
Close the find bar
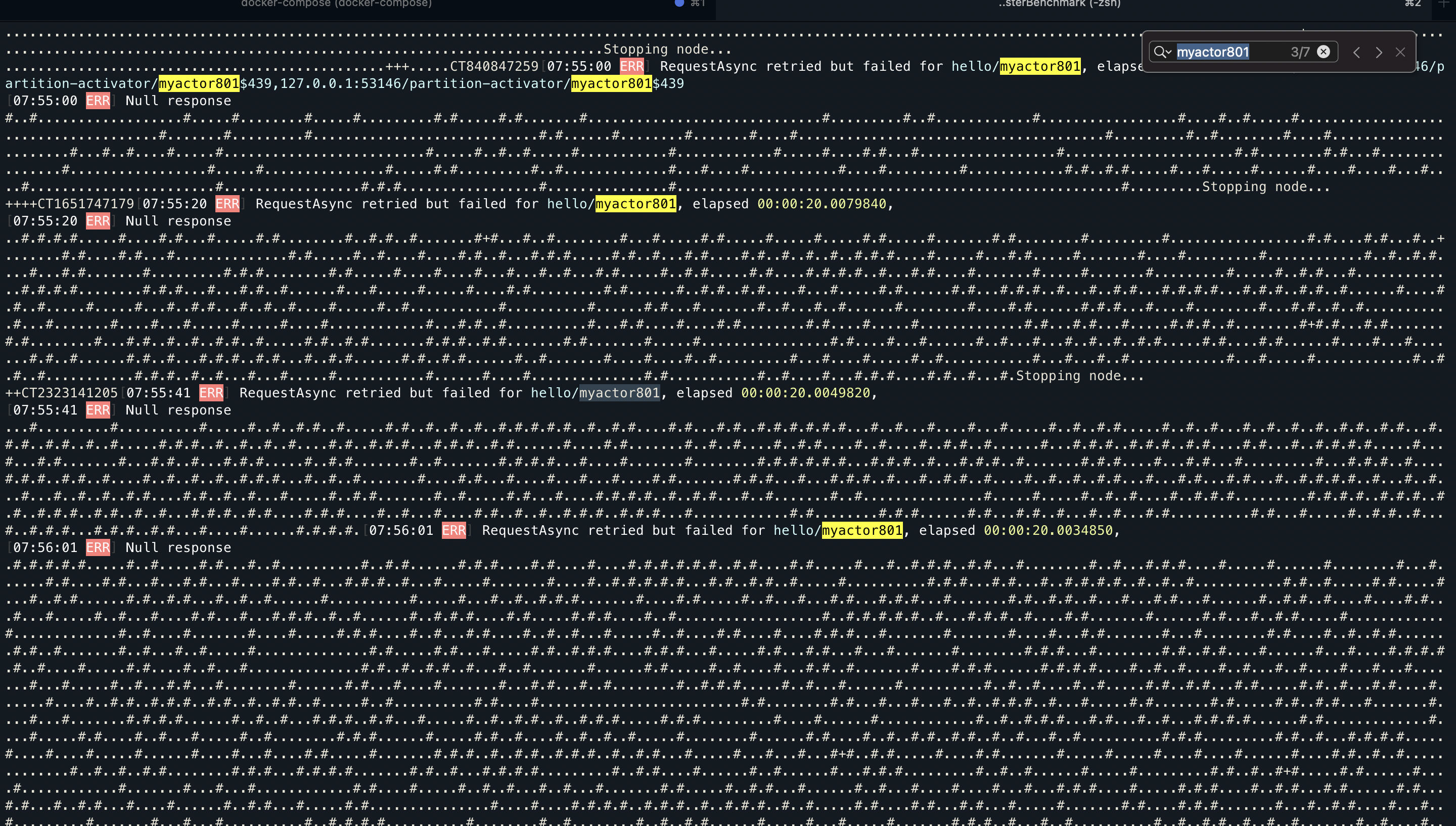[1400, 53]
